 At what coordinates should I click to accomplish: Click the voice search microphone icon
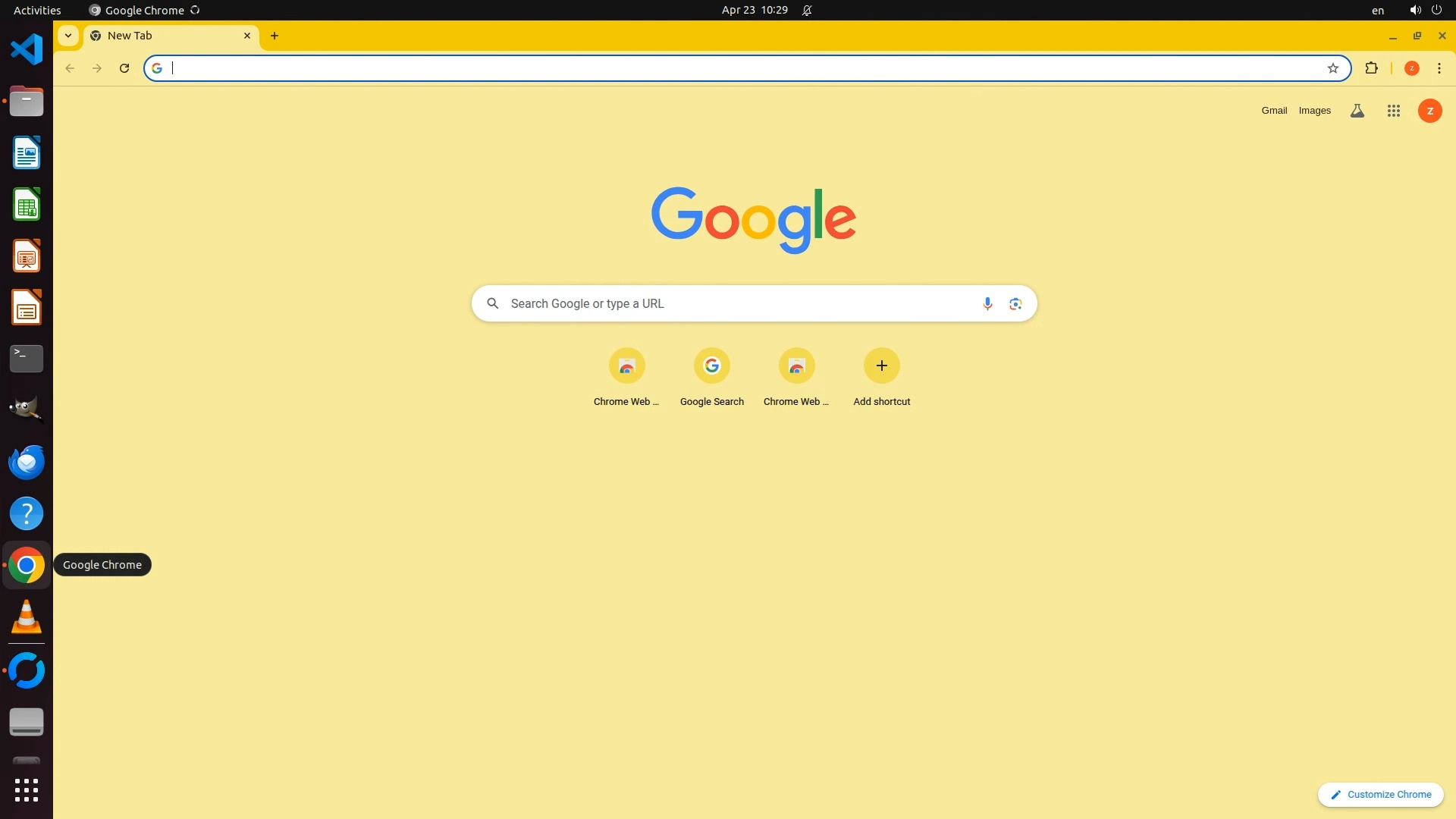pos(987,303)
